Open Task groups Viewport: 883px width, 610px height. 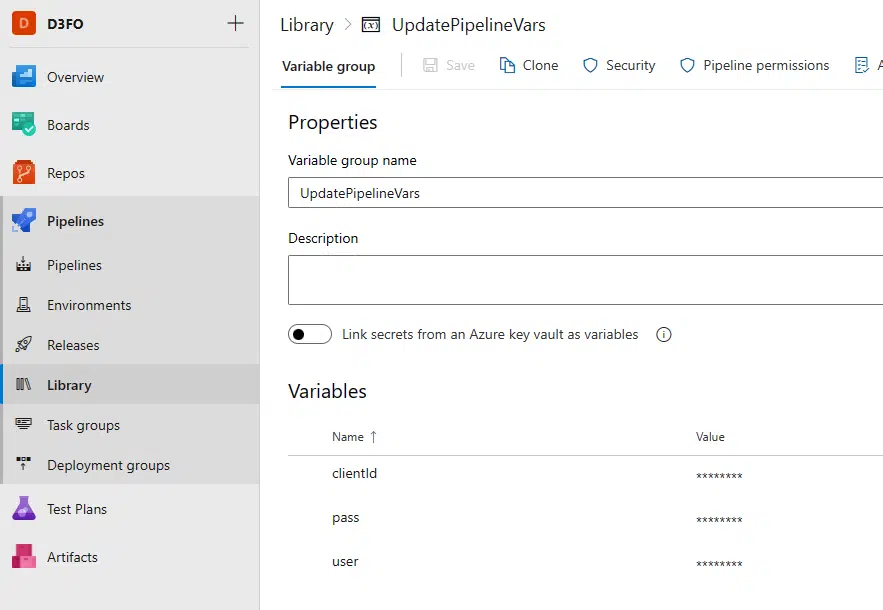pyautogui.click(x=83, y=425)
